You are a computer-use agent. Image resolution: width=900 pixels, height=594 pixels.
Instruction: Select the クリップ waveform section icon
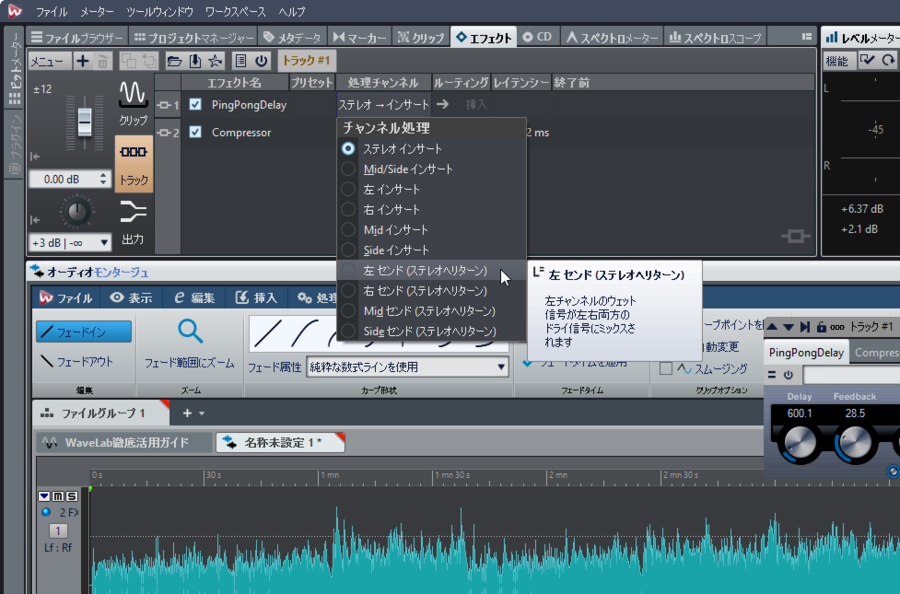[x=133, y=103]
